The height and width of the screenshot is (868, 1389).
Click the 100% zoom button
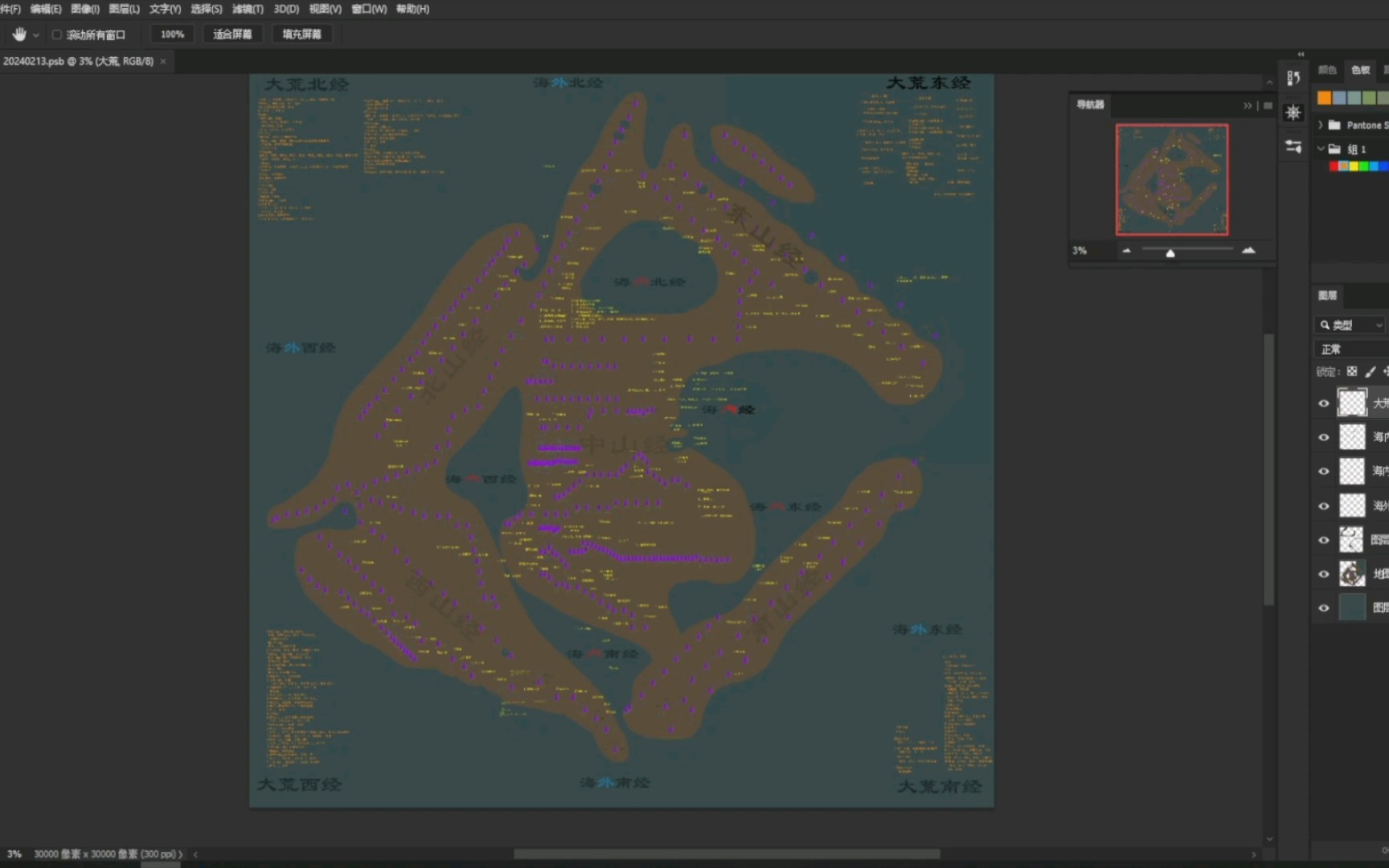tap(172, 35)
